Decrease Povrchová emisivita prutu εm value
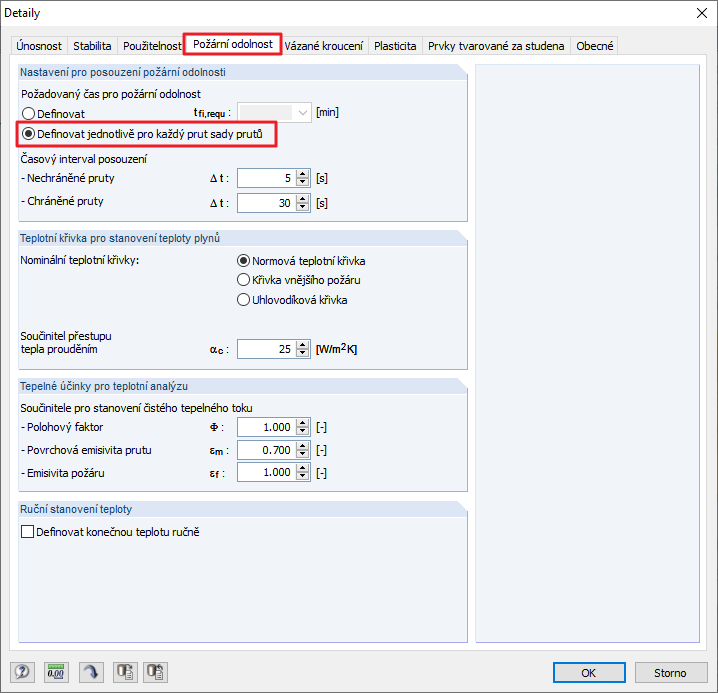The image size is (718, 693). [303, 454]
